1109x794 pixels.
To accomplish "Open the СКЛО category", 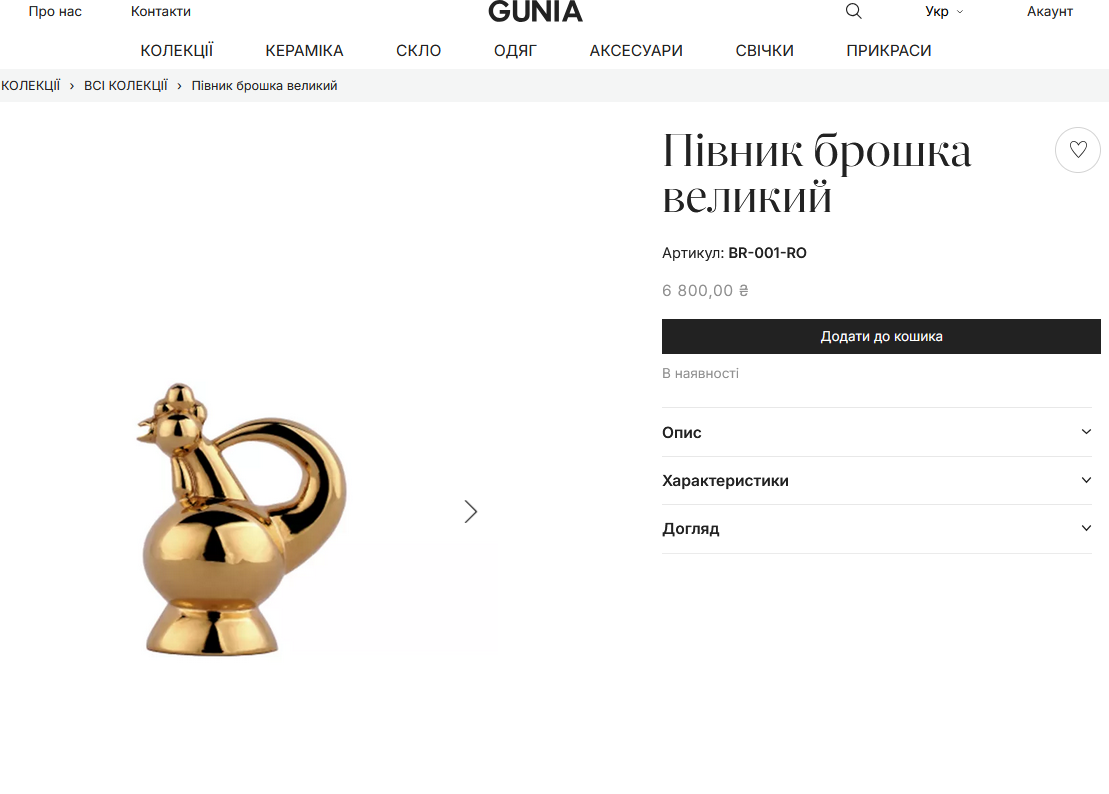I will point(419,51).
